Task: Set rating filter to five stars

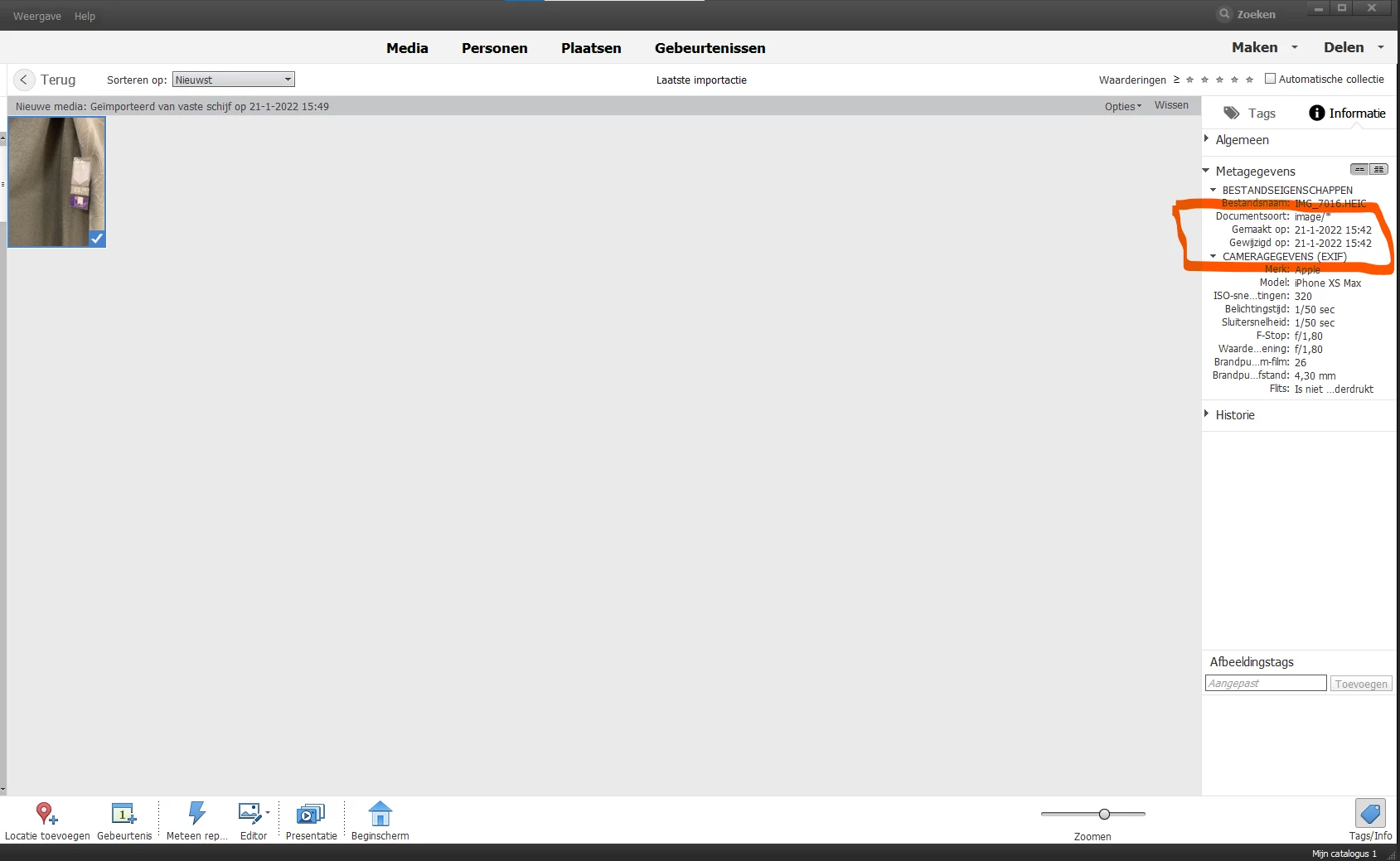Action: [x=1249, y=80]
